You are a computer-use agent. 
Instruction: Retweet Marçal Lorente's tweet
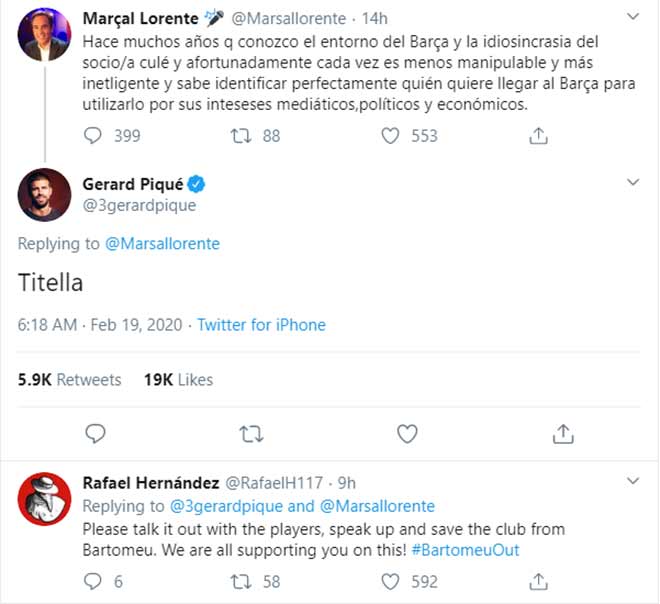(x=241, y=135)
